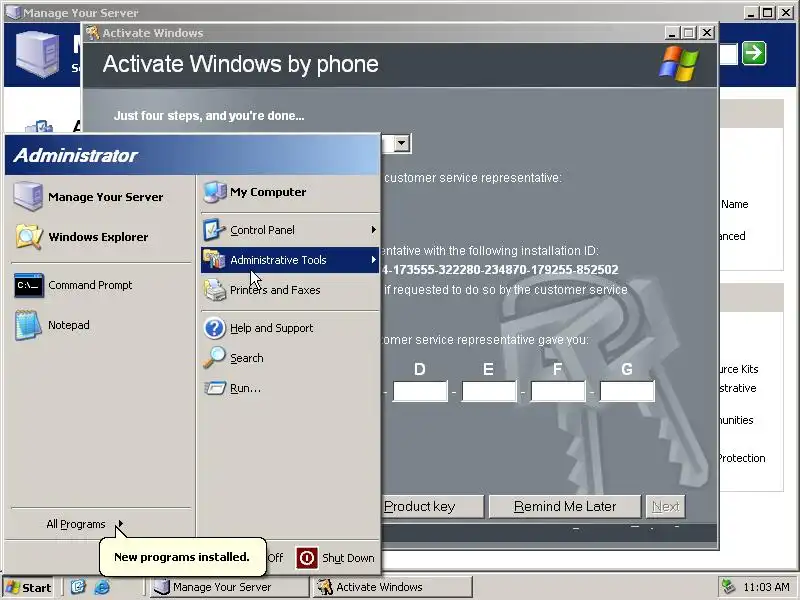Click the search box in Manage Your Server
Image resolution: width=800 pixels, height=600 pixels.
[728, 54]
